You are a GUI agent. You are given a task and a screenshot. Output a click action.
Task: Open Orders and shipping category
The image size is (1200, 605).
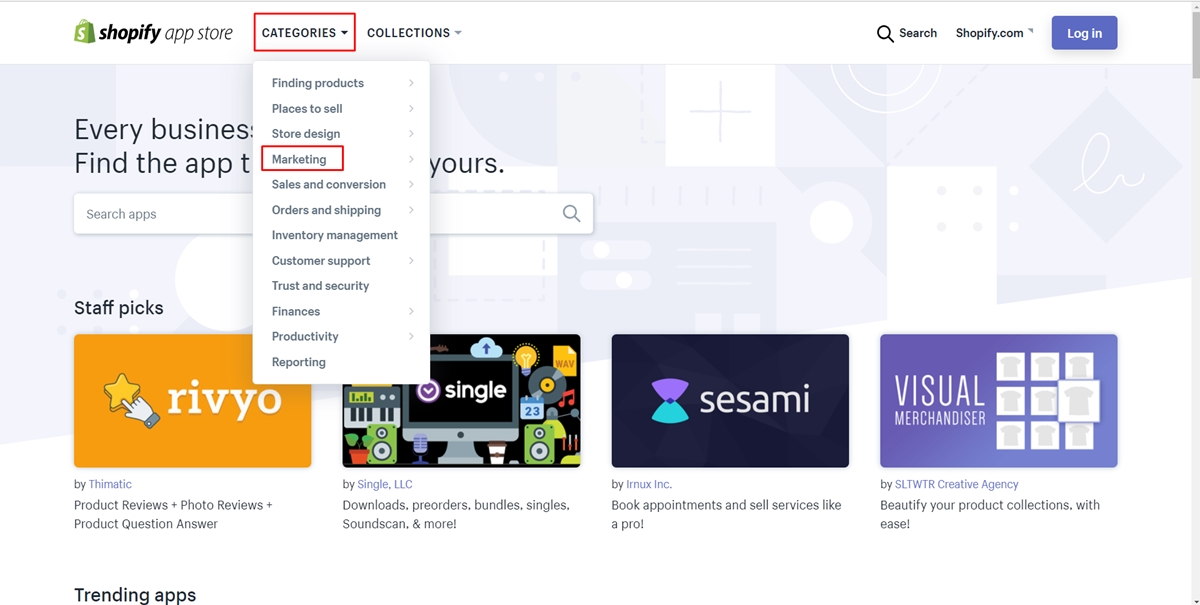(x=326, y=210)
